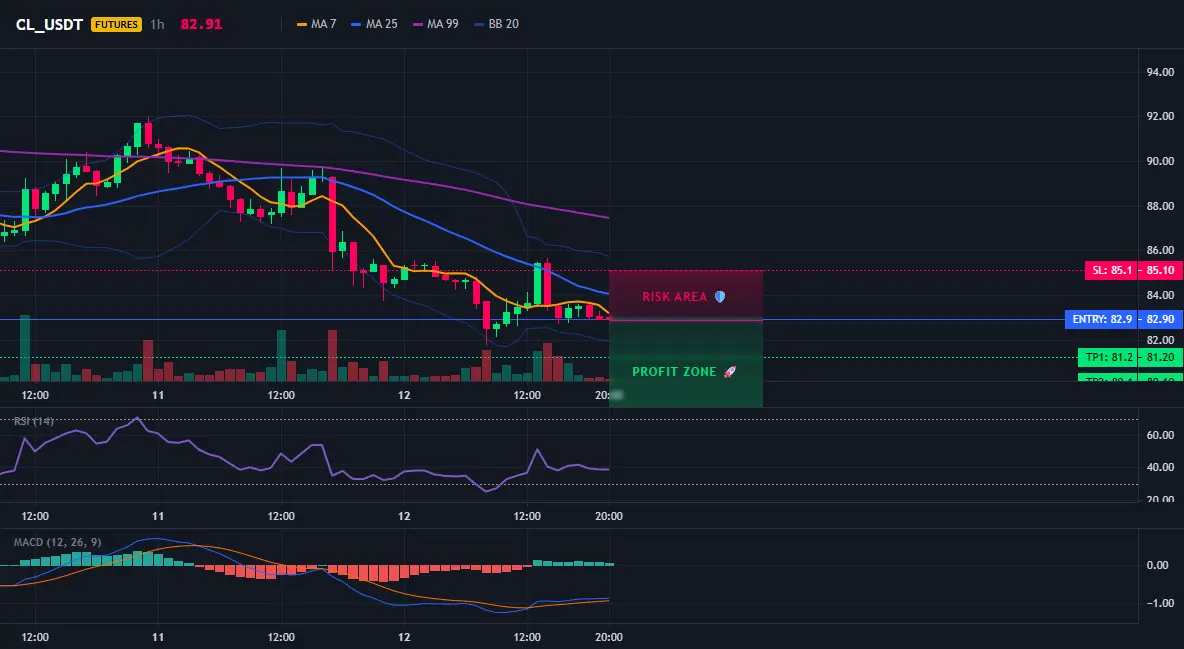The image size is (1184, 649).
Task: Click the rocket icon beside PROFIT ZONE
Action: (729, 372)
